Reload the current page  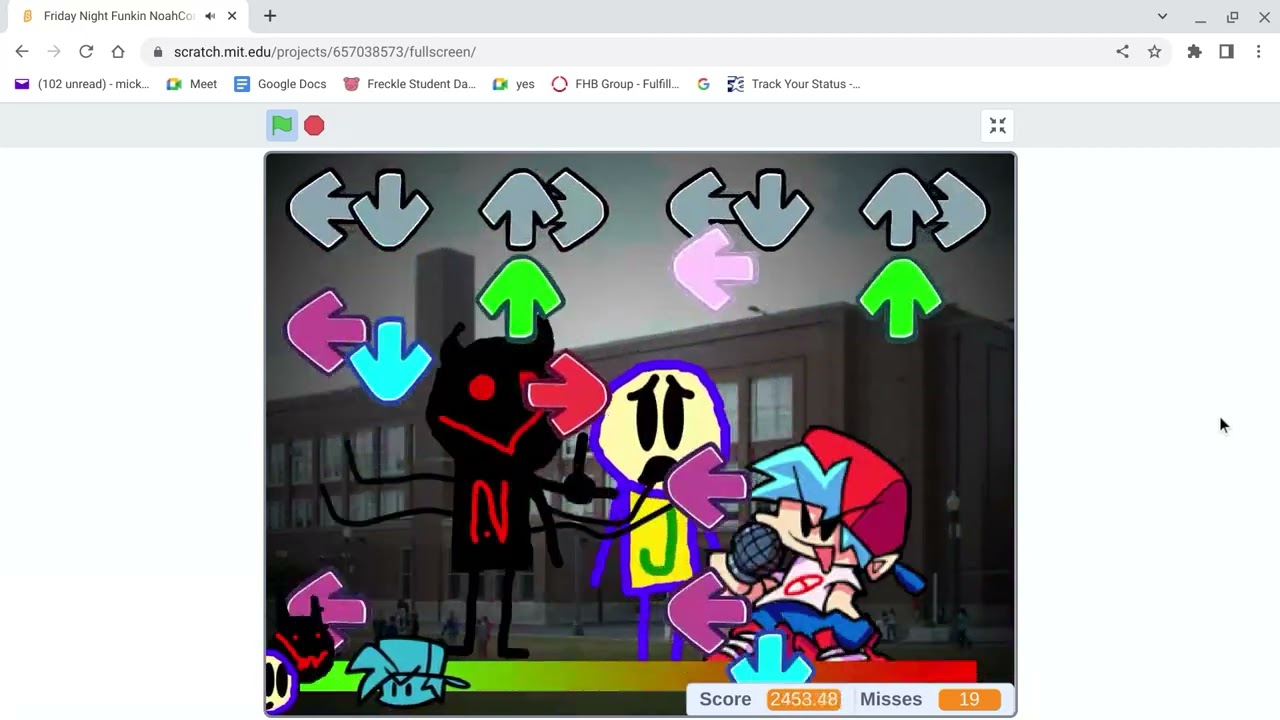pyautogui.click(x=86, y=52)
